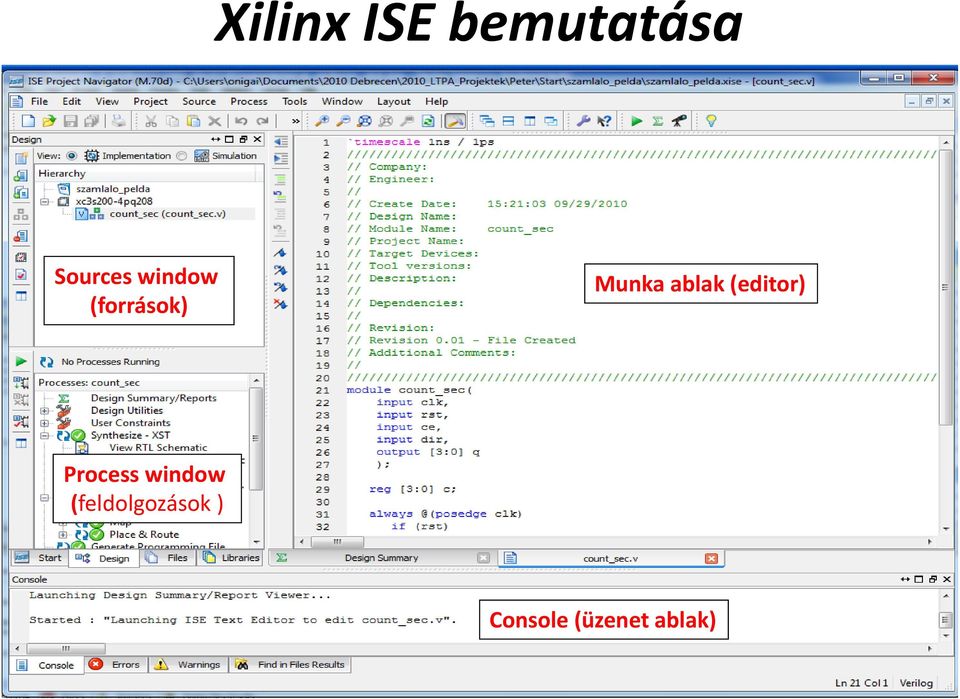Click the New file toolbar icon
The image size is (960, 699).
(x=28, y=121)
